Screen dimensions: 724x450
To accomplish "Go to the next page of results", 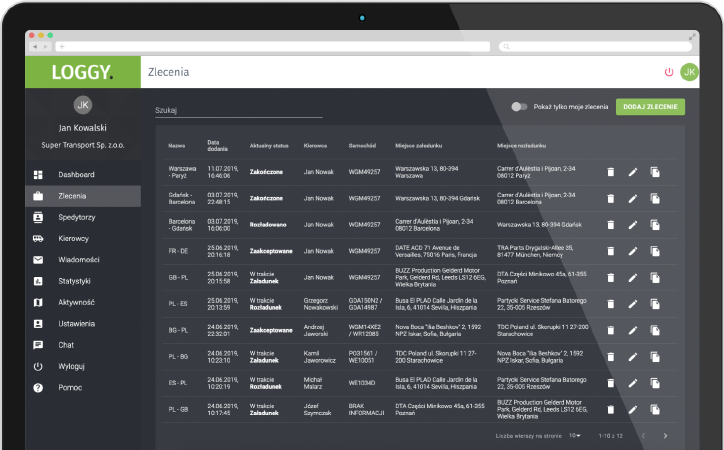I will pos(666,436).
